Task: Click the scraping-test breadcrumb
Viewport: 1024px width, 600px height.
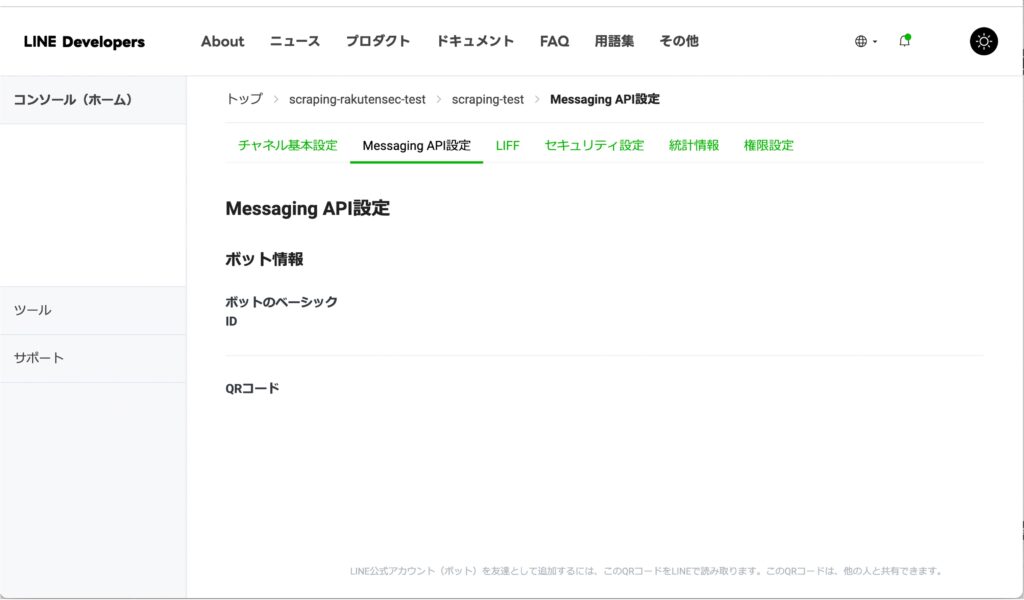Action: 488,99
